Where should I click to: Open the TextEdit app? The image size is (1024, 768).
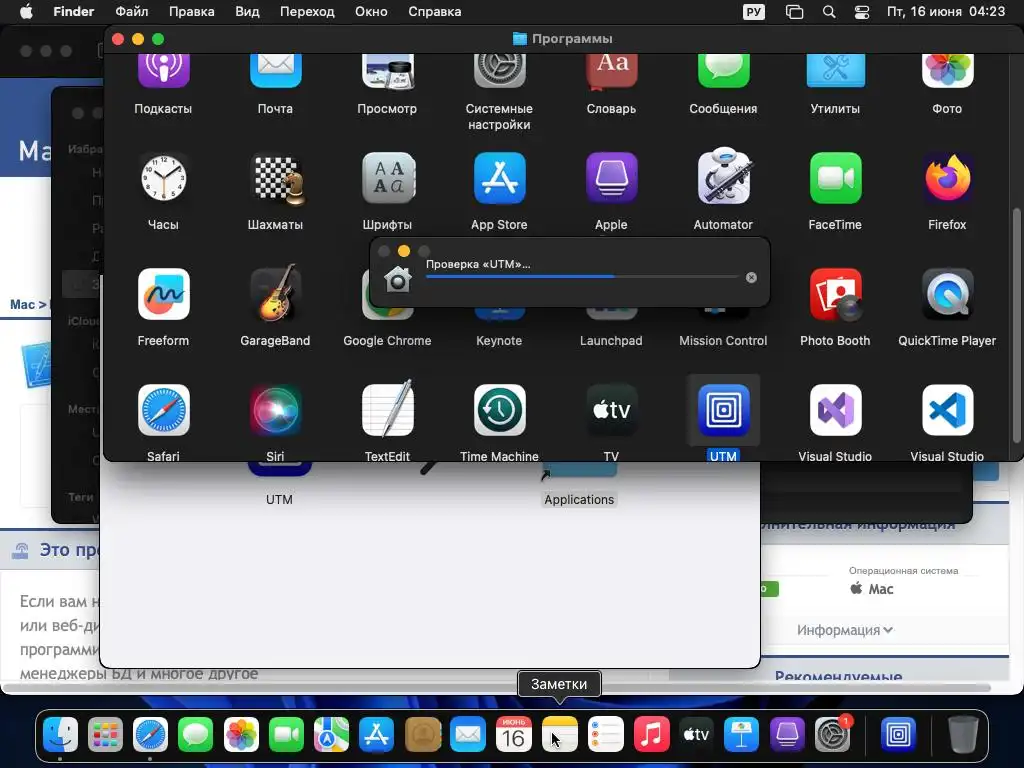pos(388,409)
